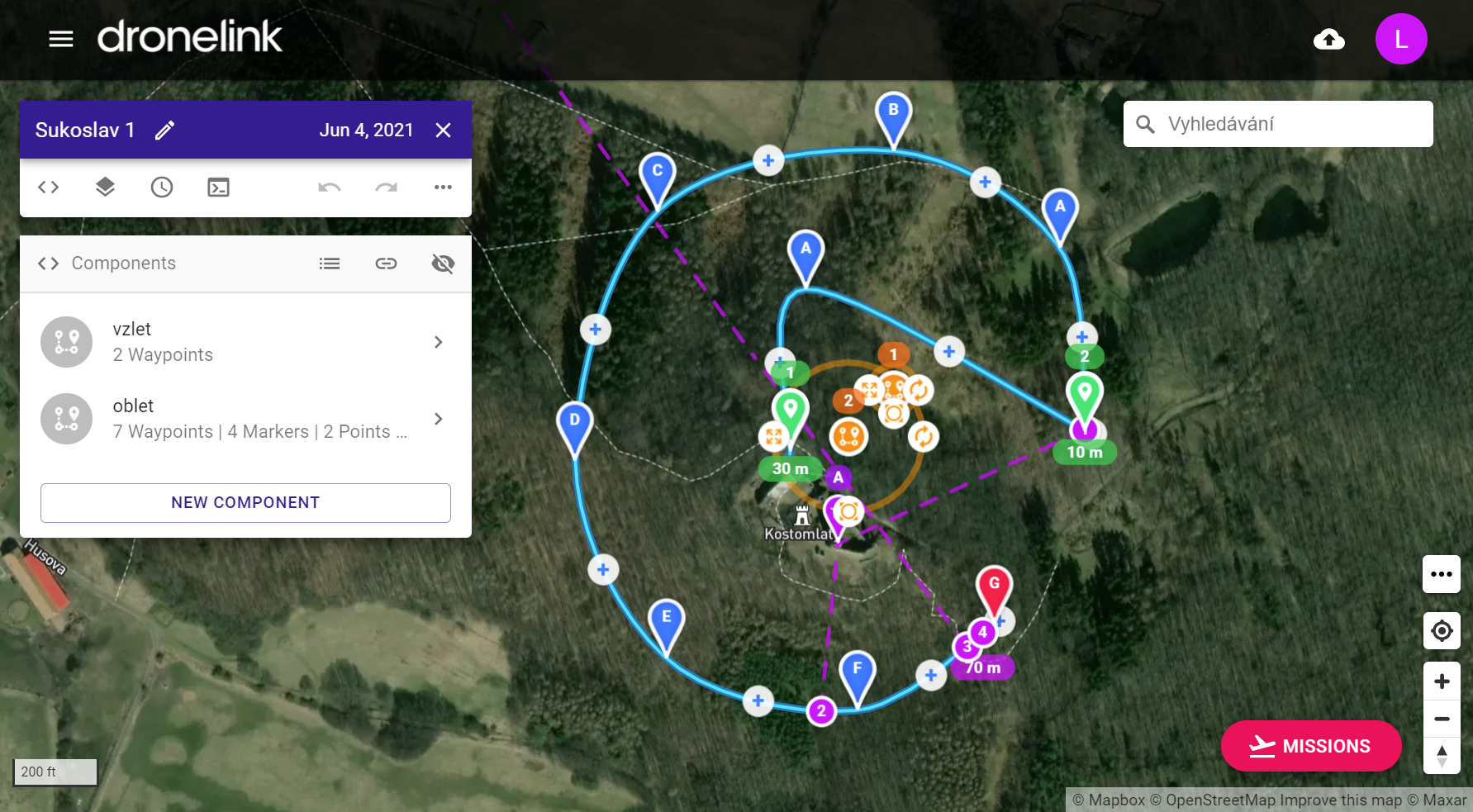The image size is (1473, 812).
Task: Click the cloud upload sync icon
Action: pos(1328,39)
